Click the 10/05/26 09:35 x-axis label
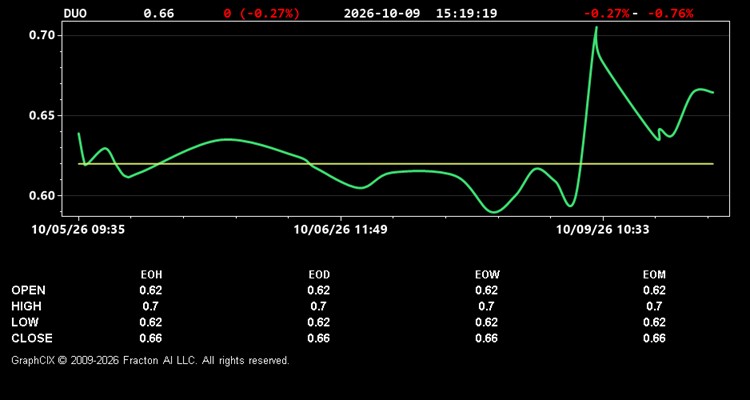This screenshot has height=400, width=750. tap(78, 230)
